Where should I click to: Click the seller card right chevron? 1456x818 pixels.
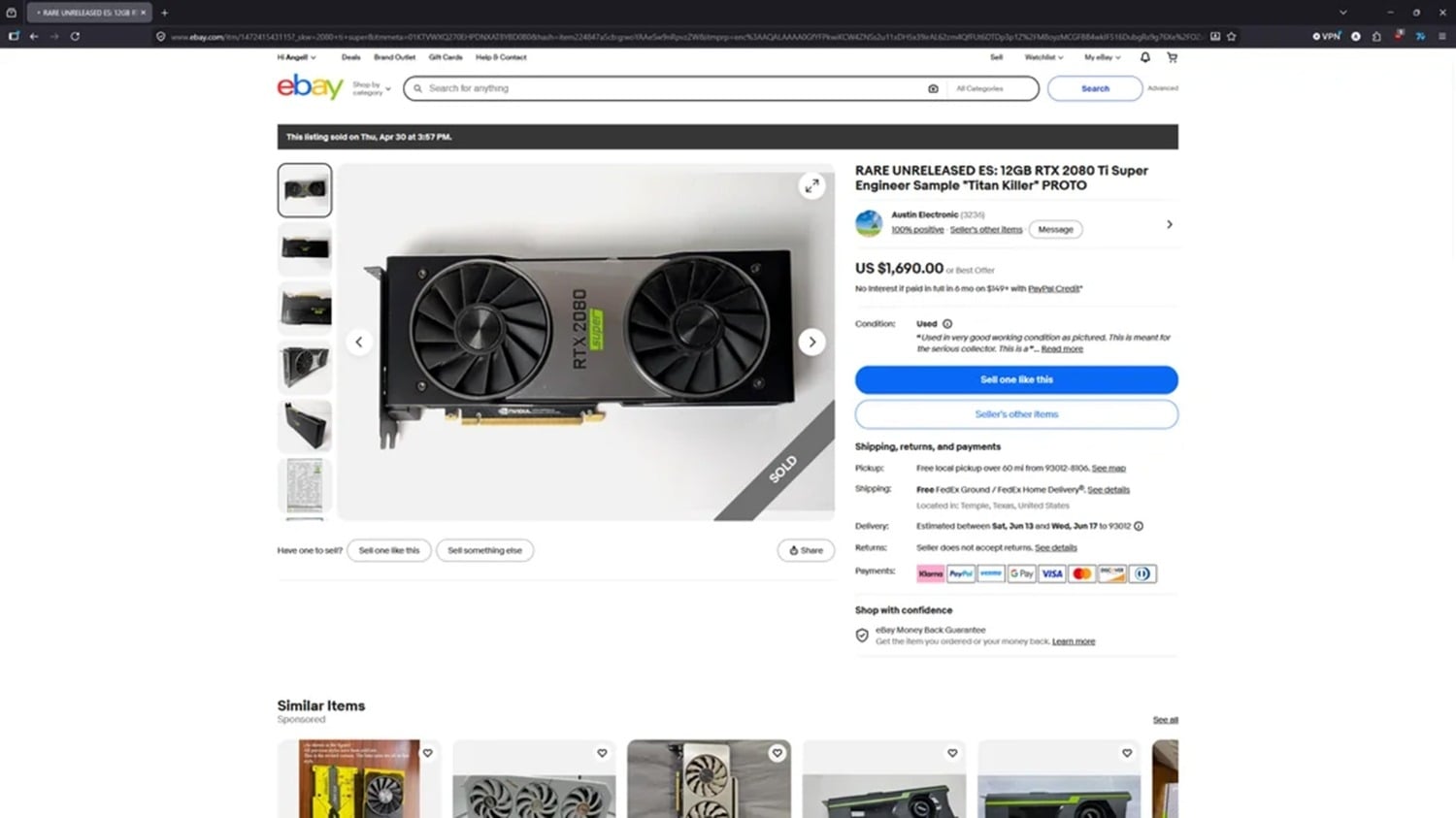(1170, 224)
